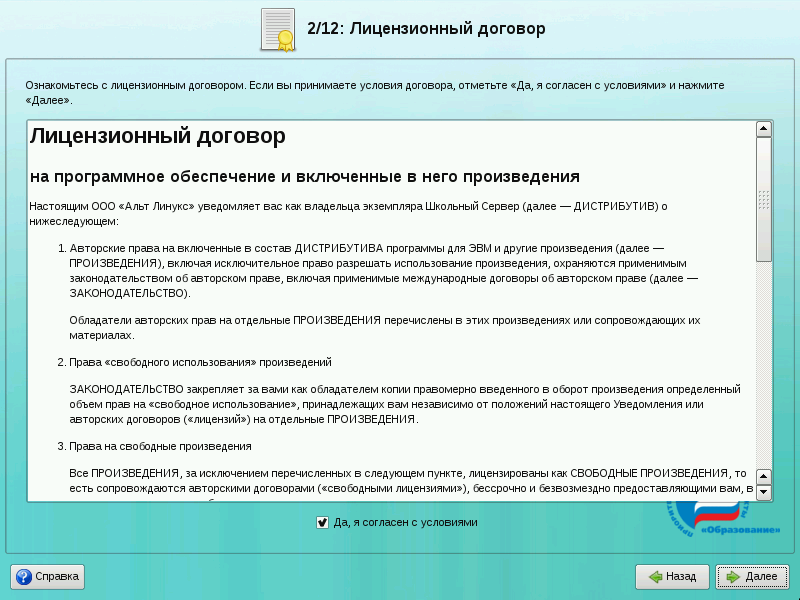Click the blue question mark Справка icon
The width and height of the screenshot is (800, 600).
pyautogui.click(x=24, y=577)
